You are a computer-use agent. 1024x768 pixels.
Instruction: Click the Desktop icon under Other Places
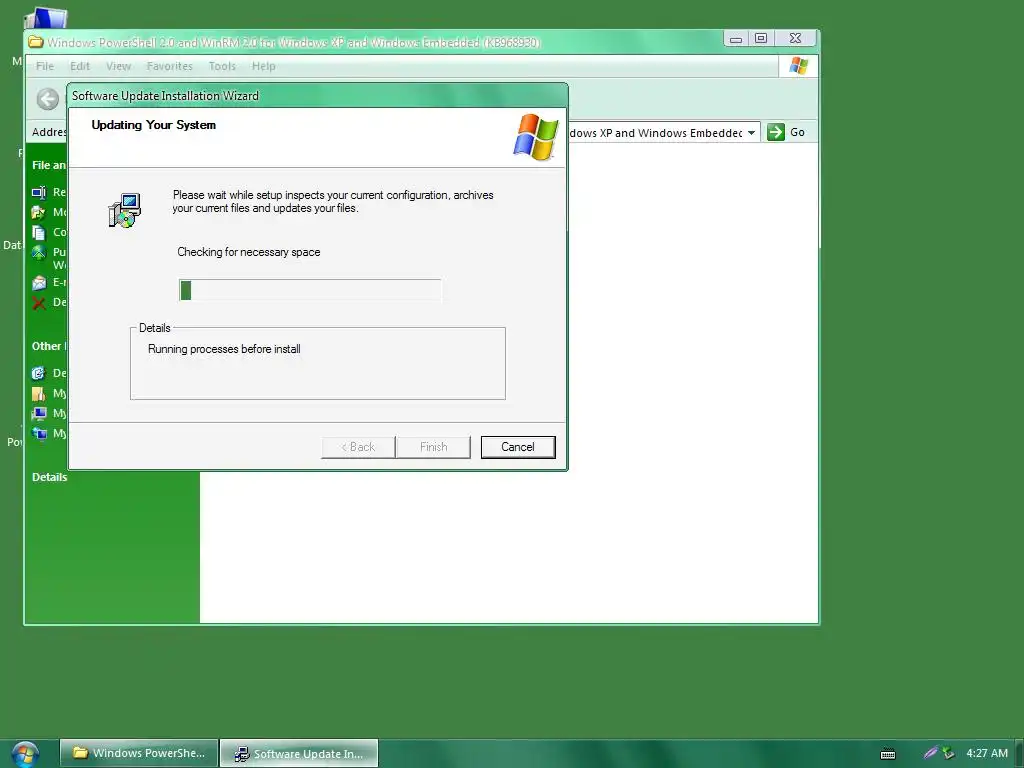click(39, 373)
